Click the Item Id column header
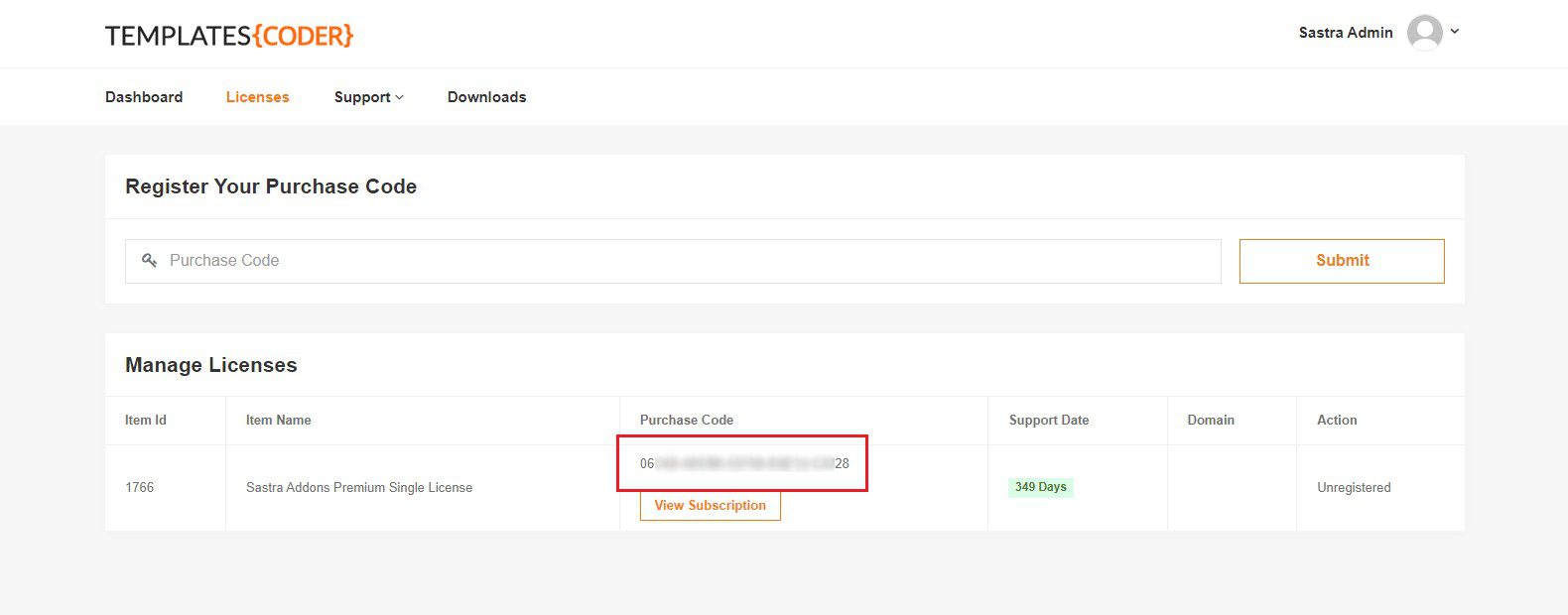The image size is (1568, 615). pos(146,421)
